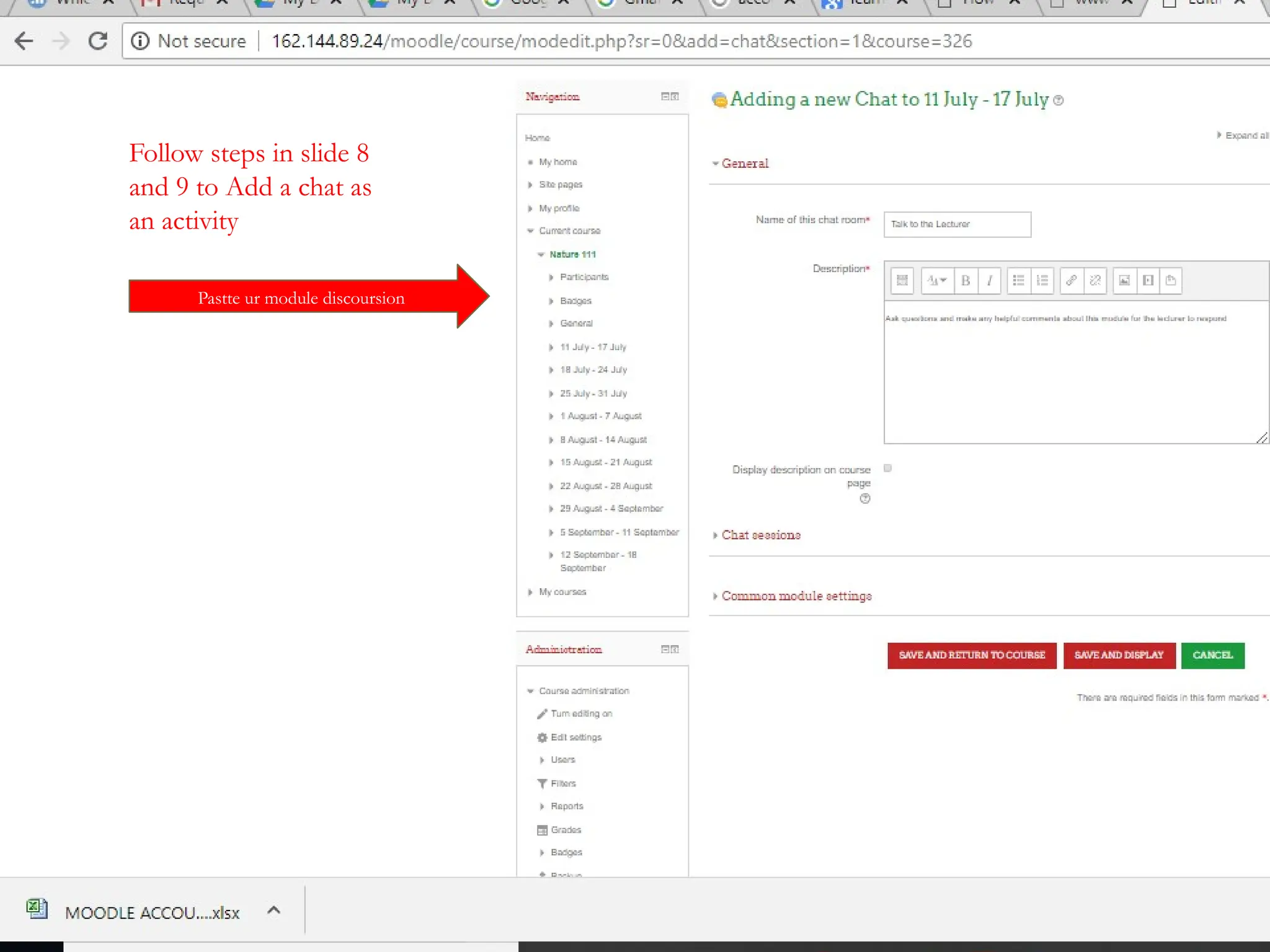
Task: Open General section under Nature 111
Action: pos(576,324)
